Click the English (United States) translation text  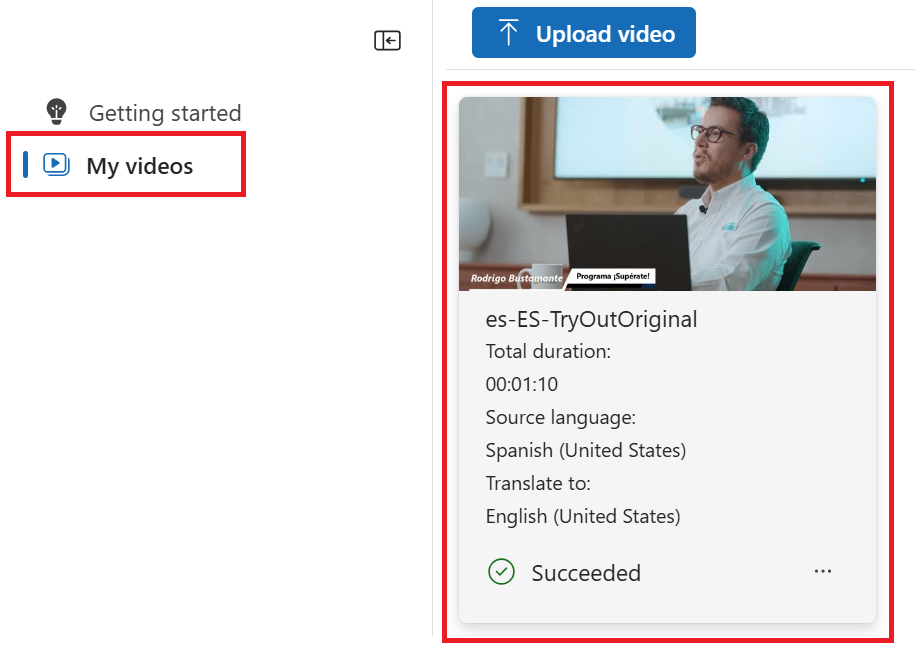coord(582,516)
